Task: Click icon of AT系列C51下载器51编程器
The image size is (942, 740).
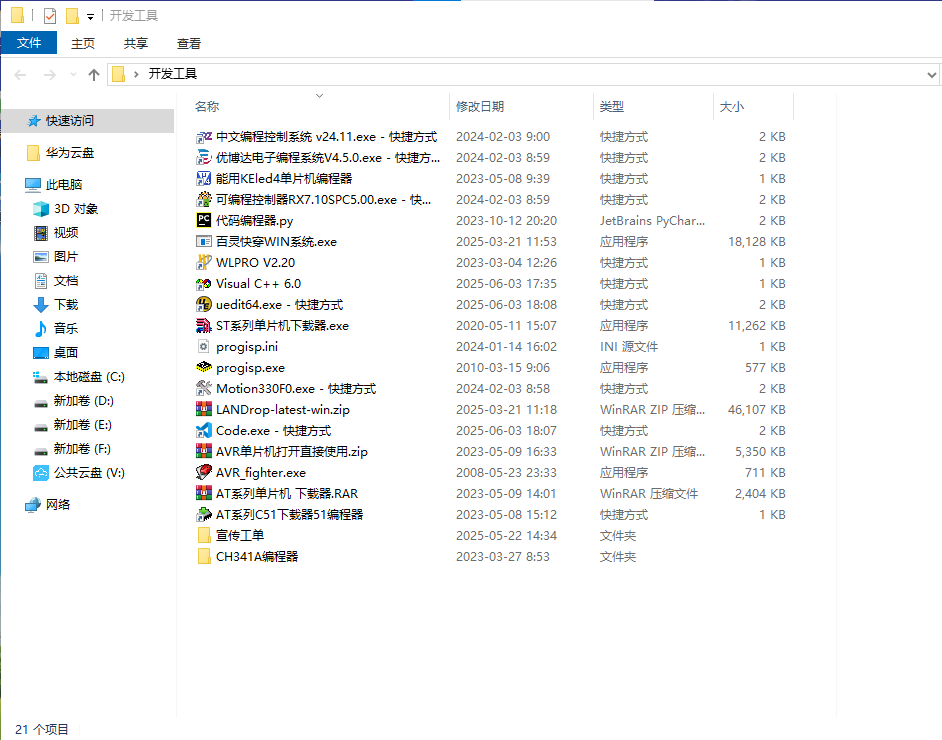Action: coord(204,514)
